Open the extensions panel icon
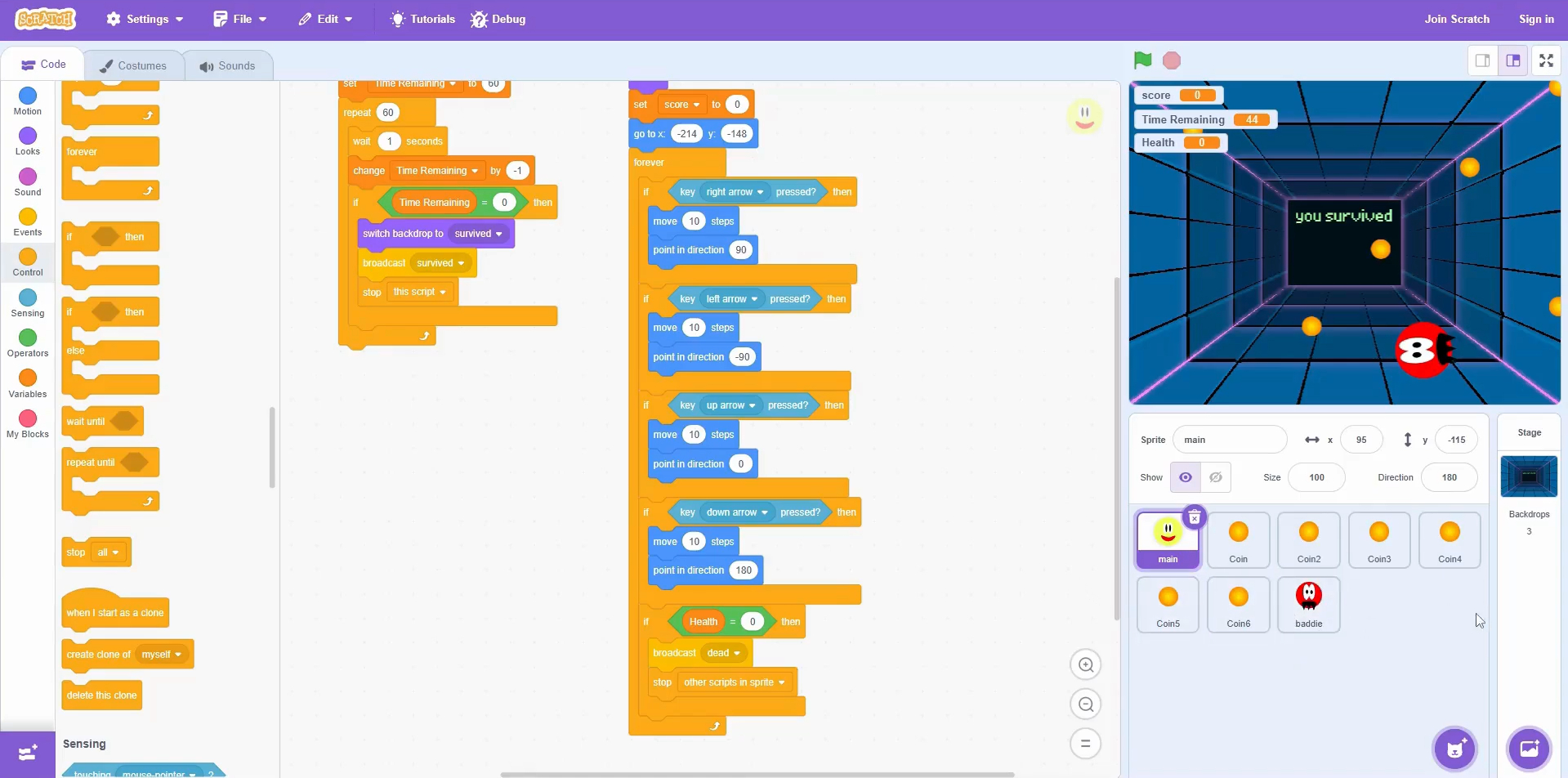The image size is (1568, 778). pyautogui.click(x=27, y=753)
